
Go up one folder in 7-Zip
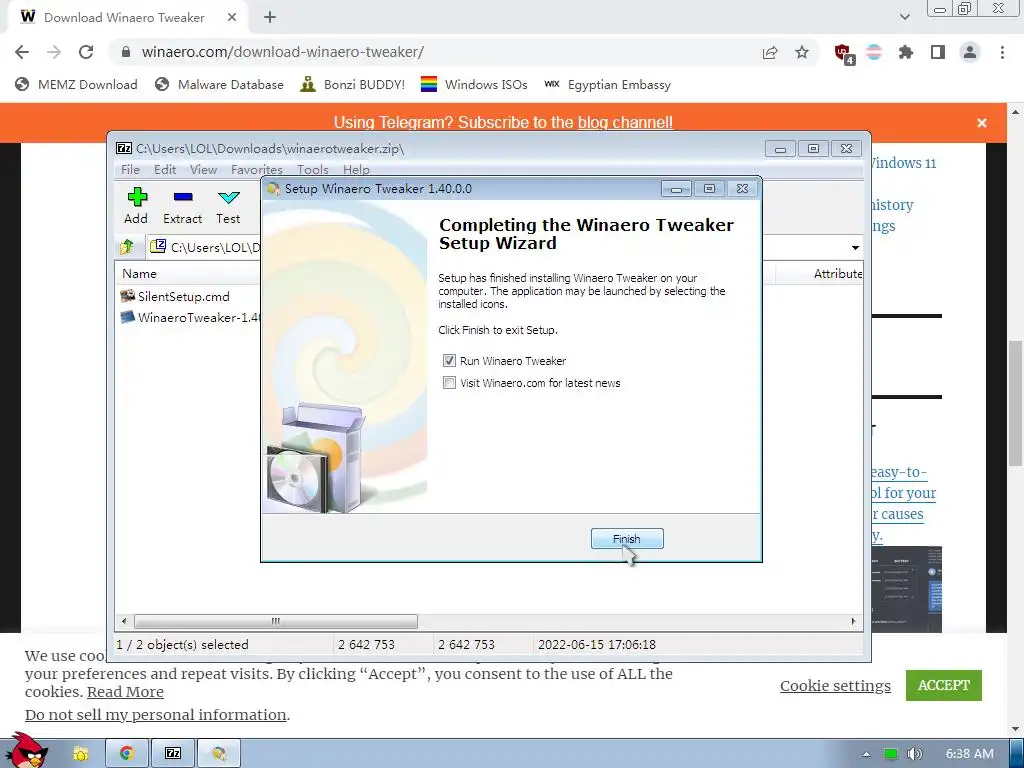click(127, 247)
